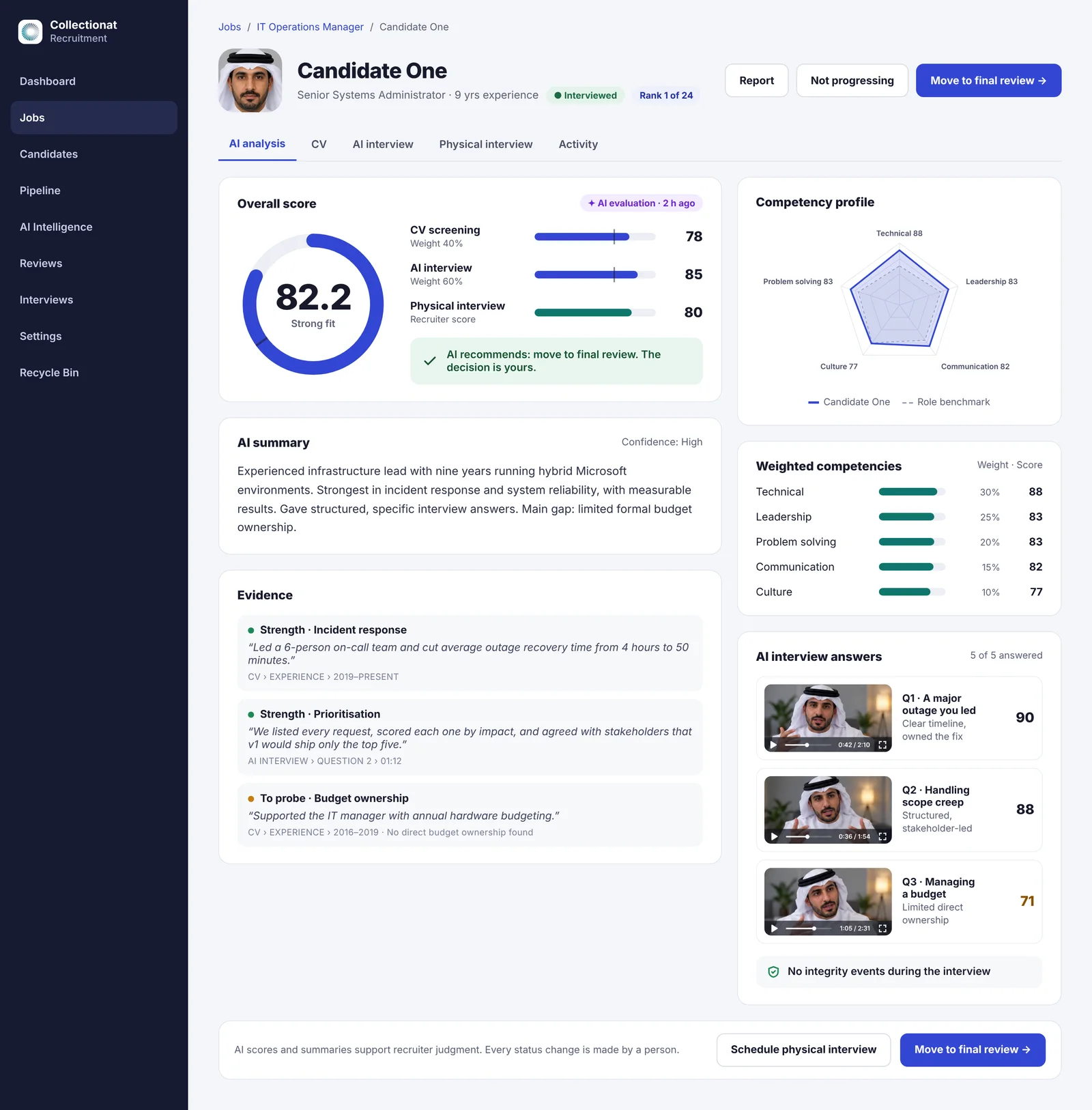This screenshot has width=1092, height=1110.
Task: Open Pipeline in the sidebar
Action: click(x=94, y=190)
